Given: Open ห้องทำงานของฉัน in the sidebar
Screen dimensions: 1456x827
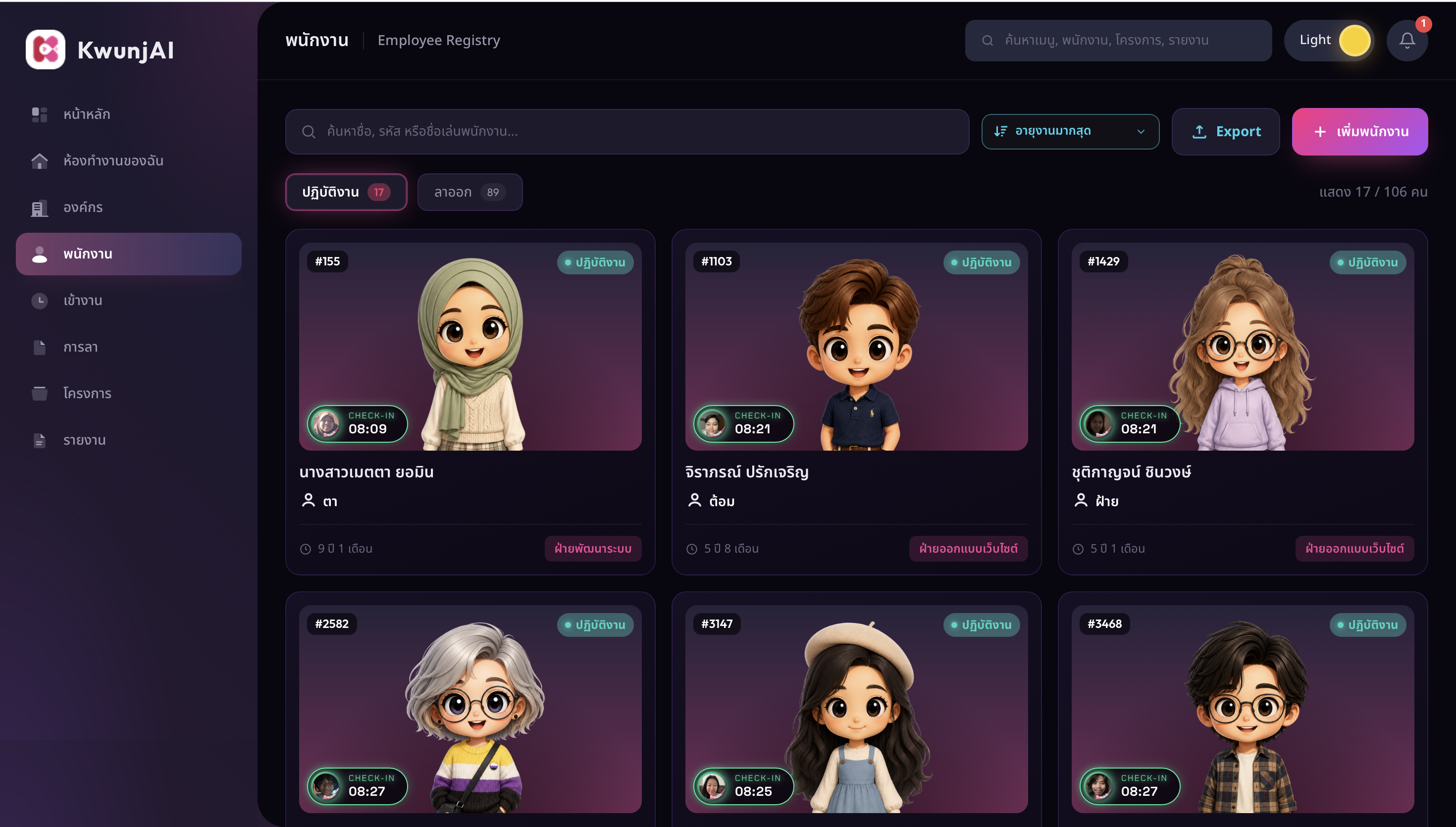Looking at the screenshot, I should click(x=129, y=161).
